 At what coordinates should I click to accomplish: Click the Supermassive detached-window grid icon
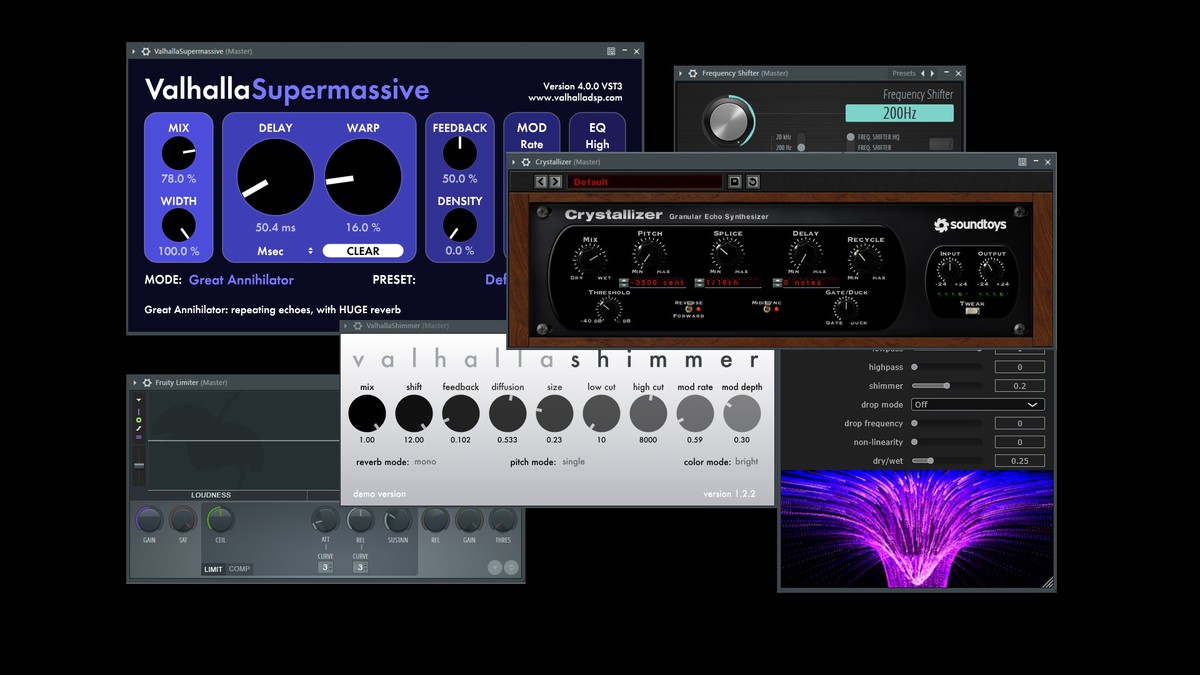[611, 51]
